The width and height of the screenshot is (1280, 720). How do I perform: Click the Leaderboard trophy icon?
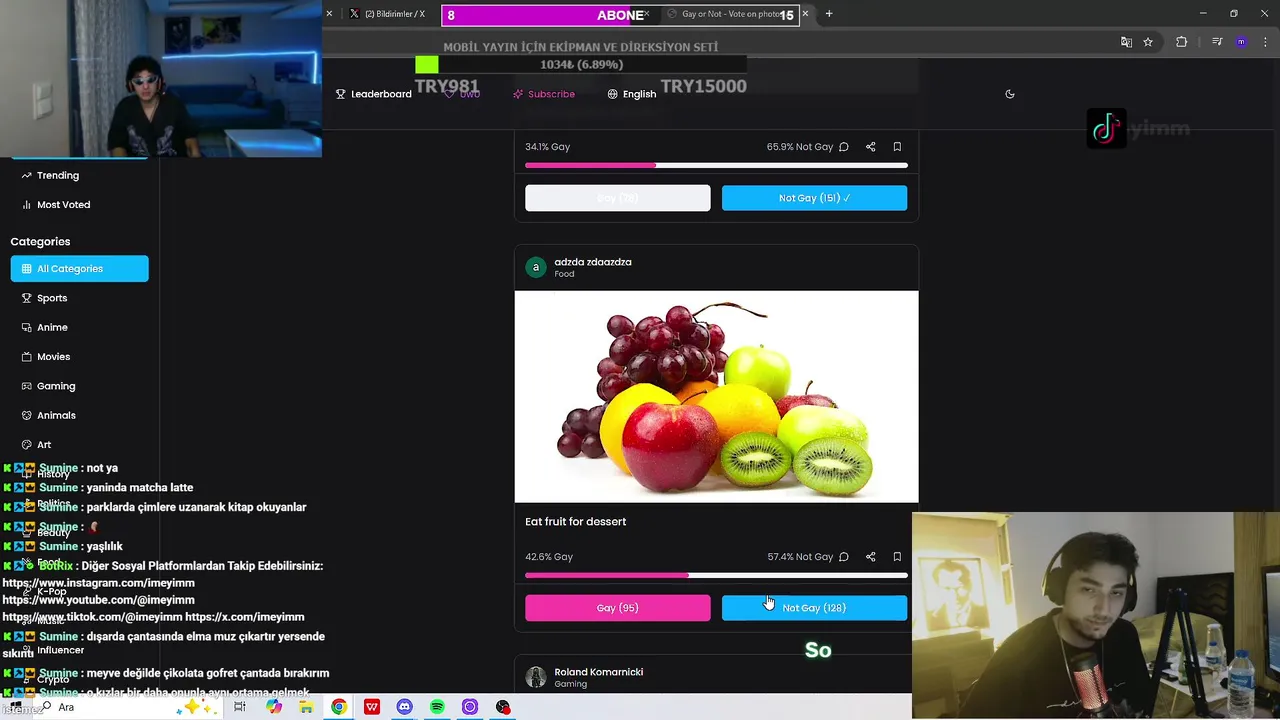coord(341,94)
